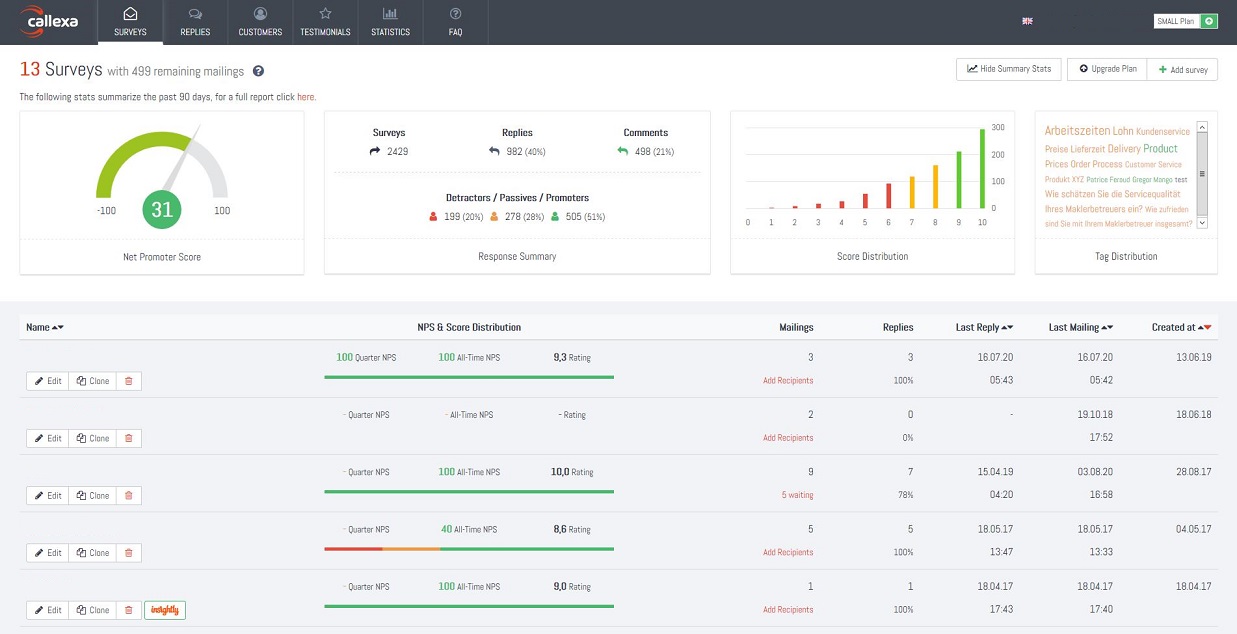Delete the survey created 13.06.19
Viewport: 1237px width, 634px height.
[x=129, y=381]
